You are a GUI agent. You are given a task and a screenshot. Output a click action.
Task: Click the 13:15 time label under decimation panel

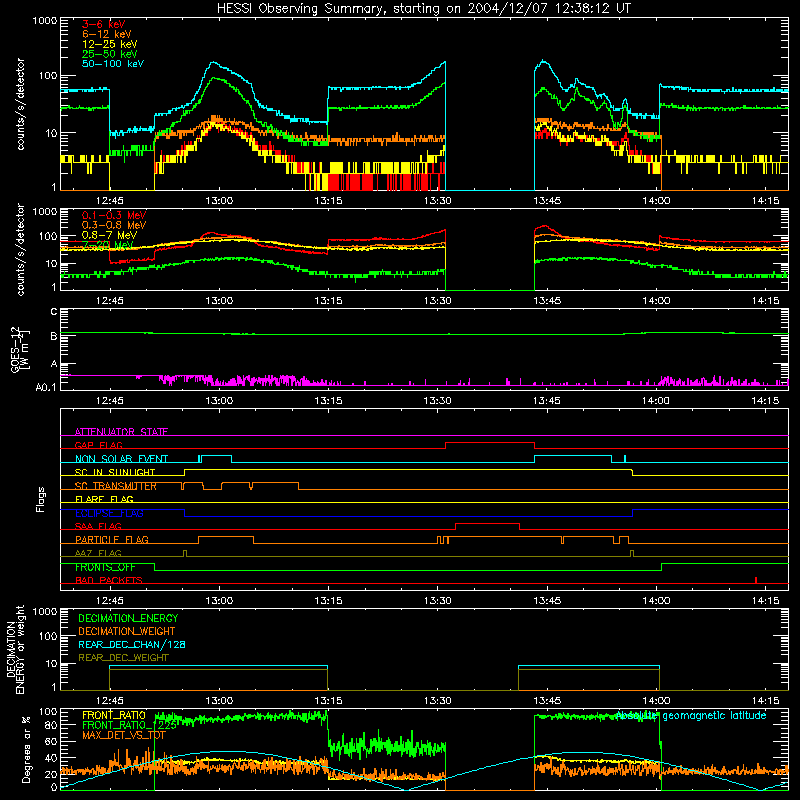coord(328,701)
